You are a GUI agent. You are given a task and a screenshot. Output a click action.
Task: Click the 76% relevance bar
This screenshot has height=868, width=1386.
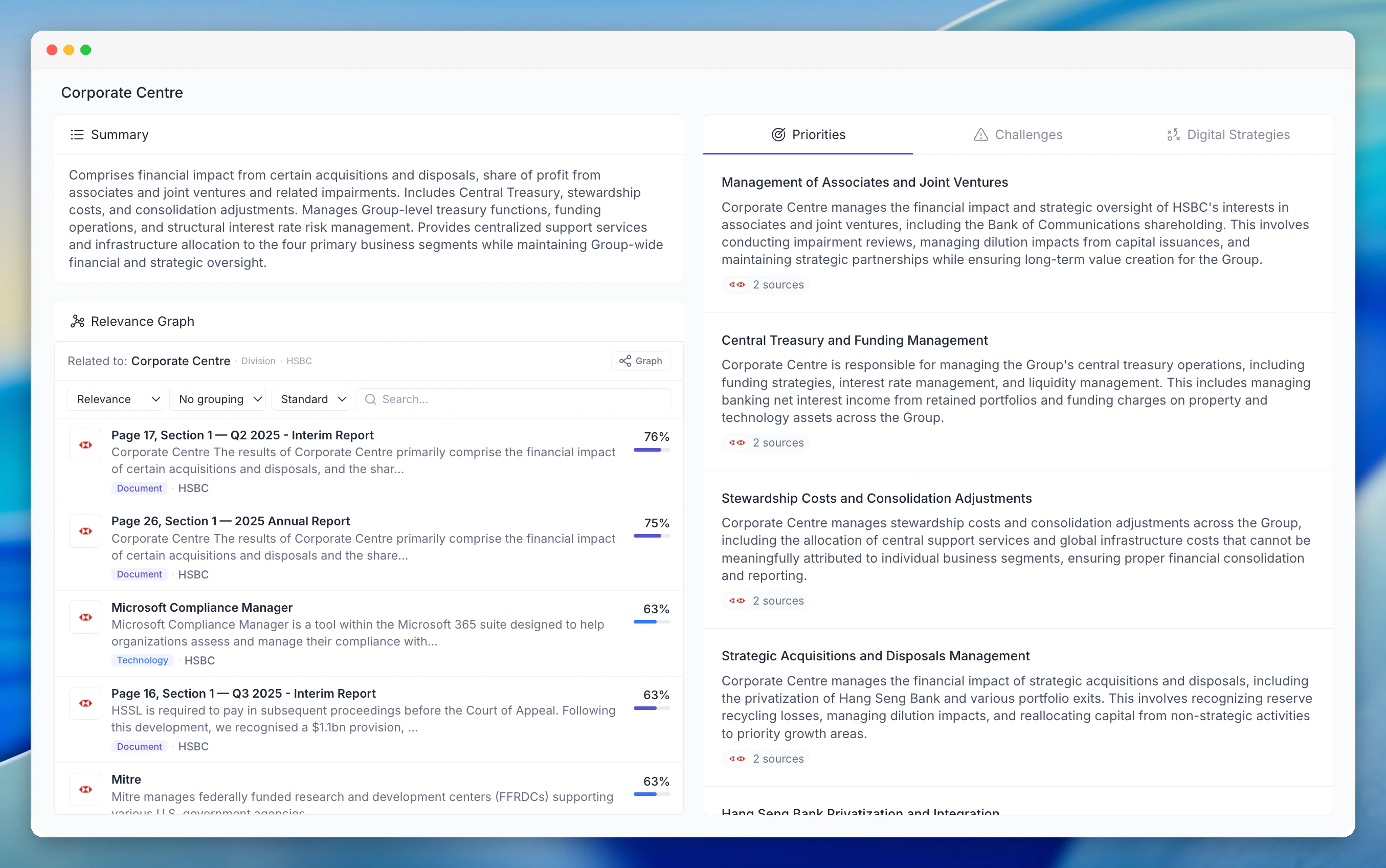click(x=652, y=450)
